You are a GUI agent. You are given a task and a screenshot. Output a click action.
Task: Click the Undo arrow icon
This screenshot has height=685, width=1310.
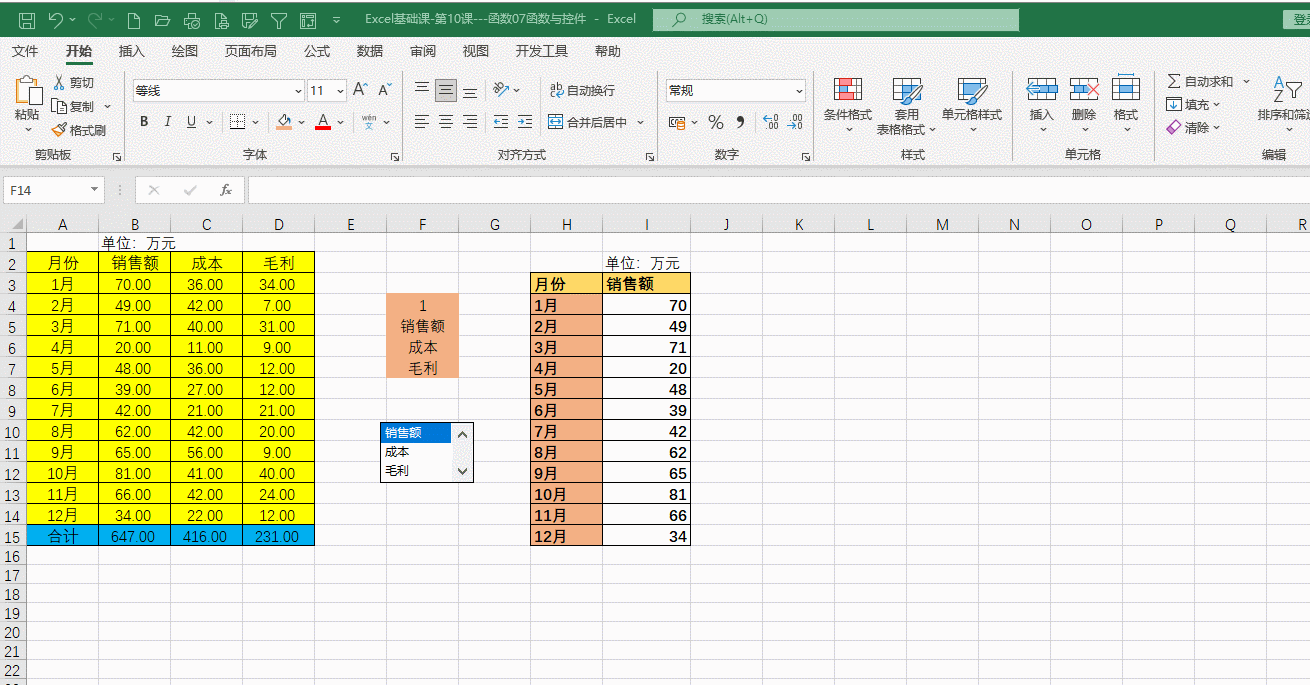(56, 19)
